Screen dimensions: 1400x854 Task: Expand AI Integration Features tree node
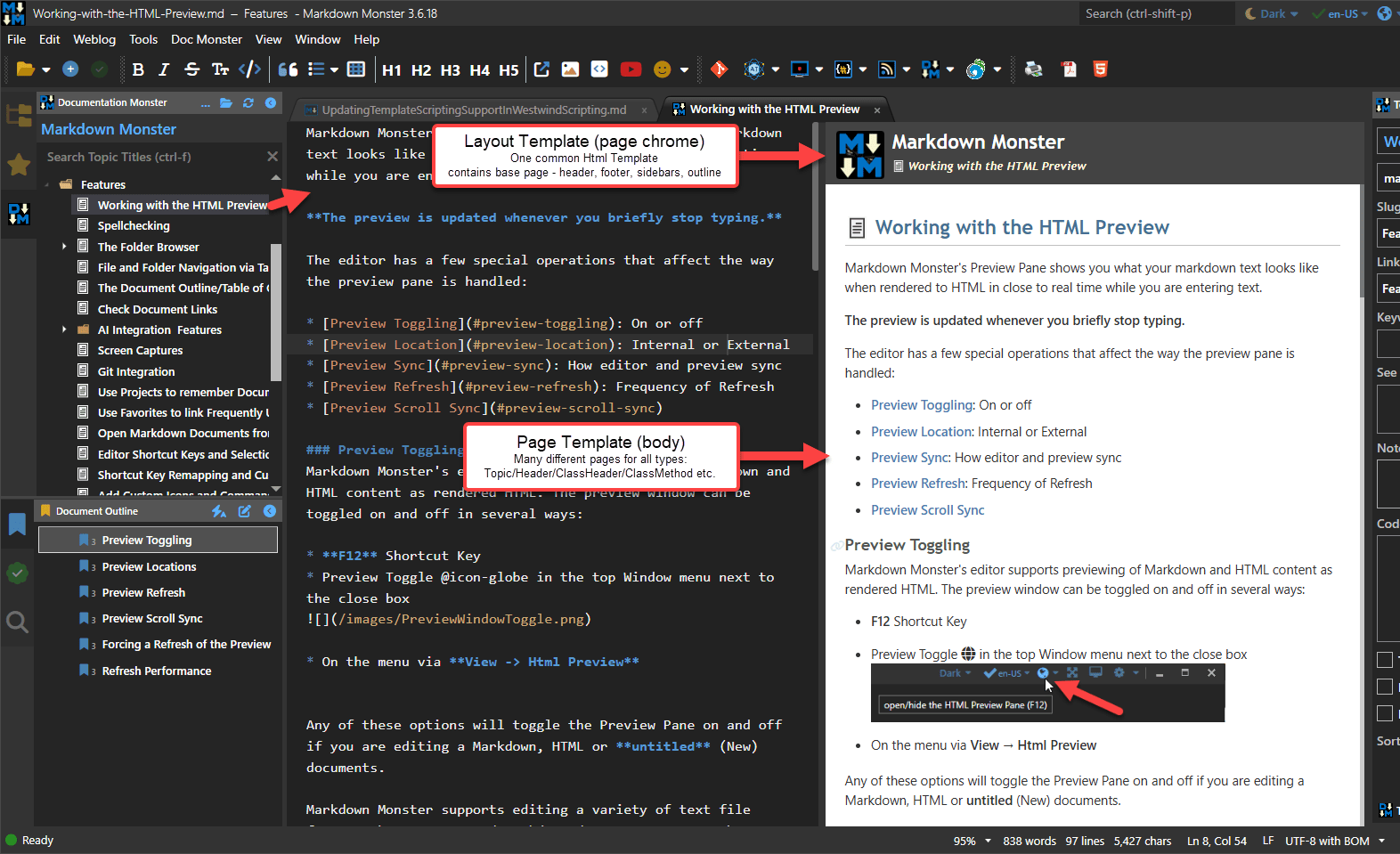point(64,329)
